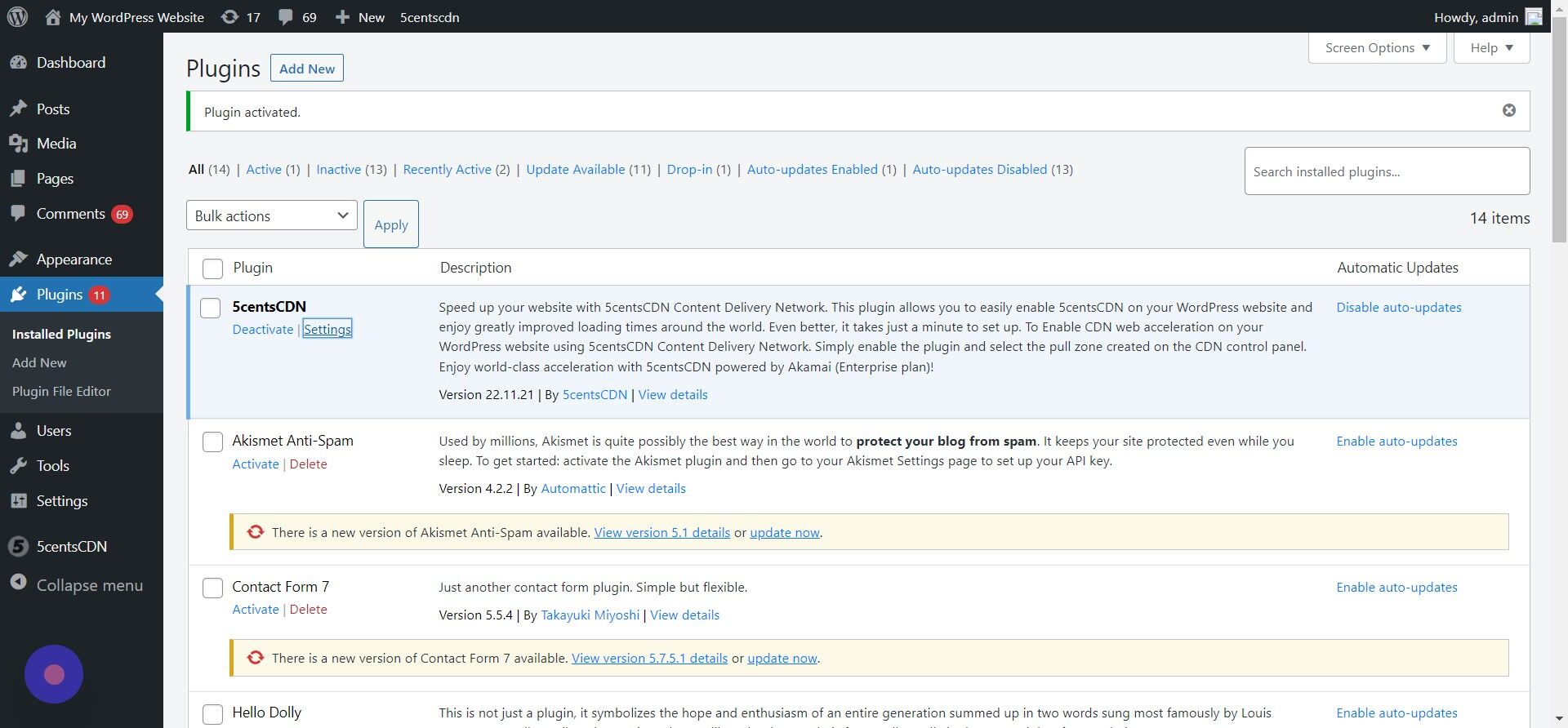Click the Add New button beside Plugins heading
The height and width of the screenshot is (728, 1568).
pos(307,69)
